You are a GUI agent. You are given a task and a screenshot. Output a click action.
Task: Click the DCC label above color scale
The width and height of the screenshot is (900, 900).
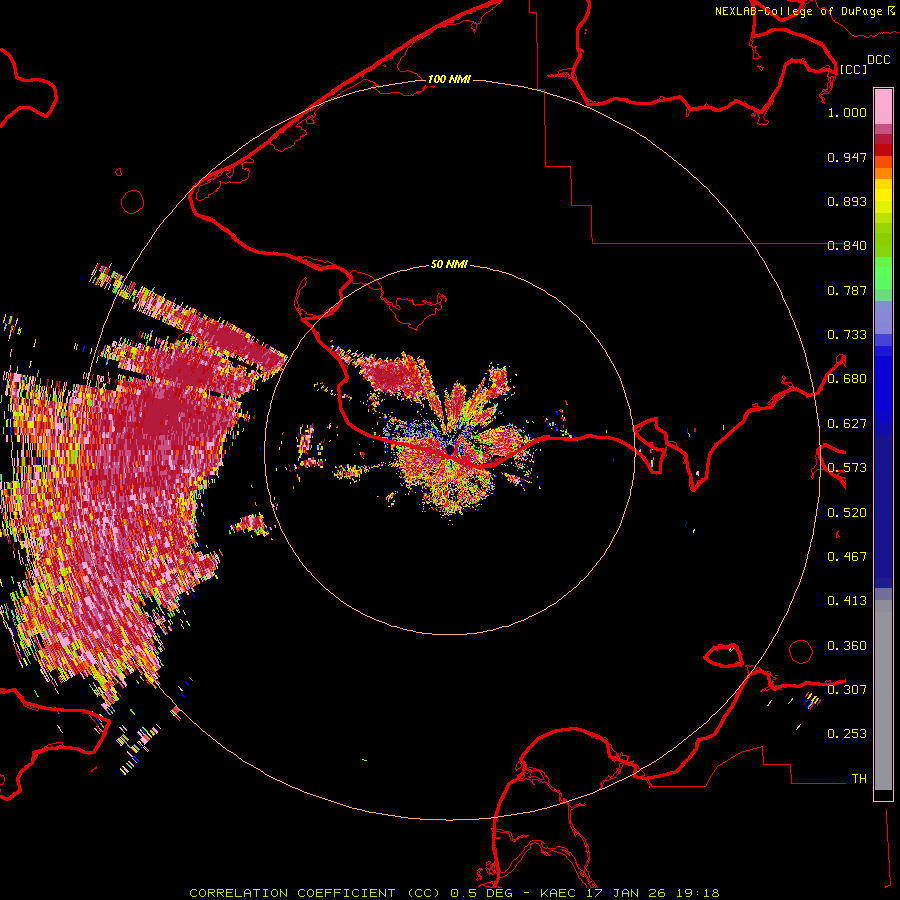[878, 60]
